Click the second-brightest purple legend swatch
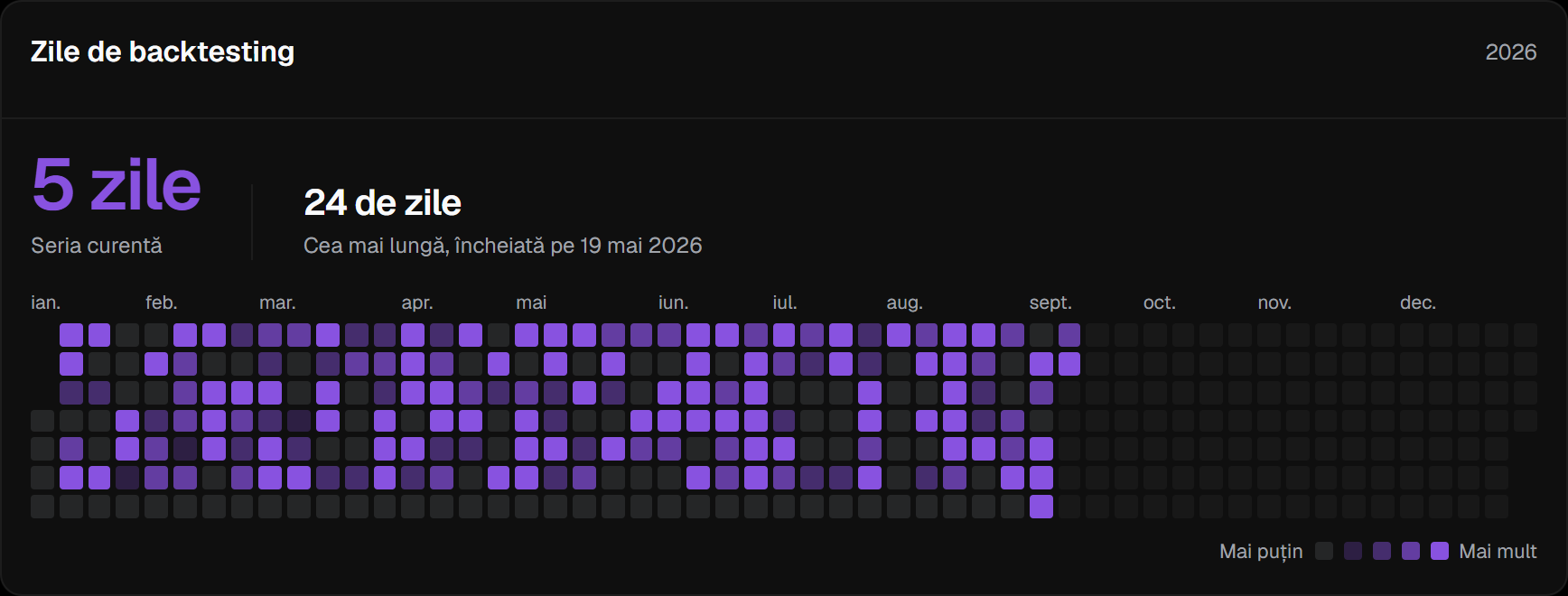 pyautogui.click(x=1411, y=551)
